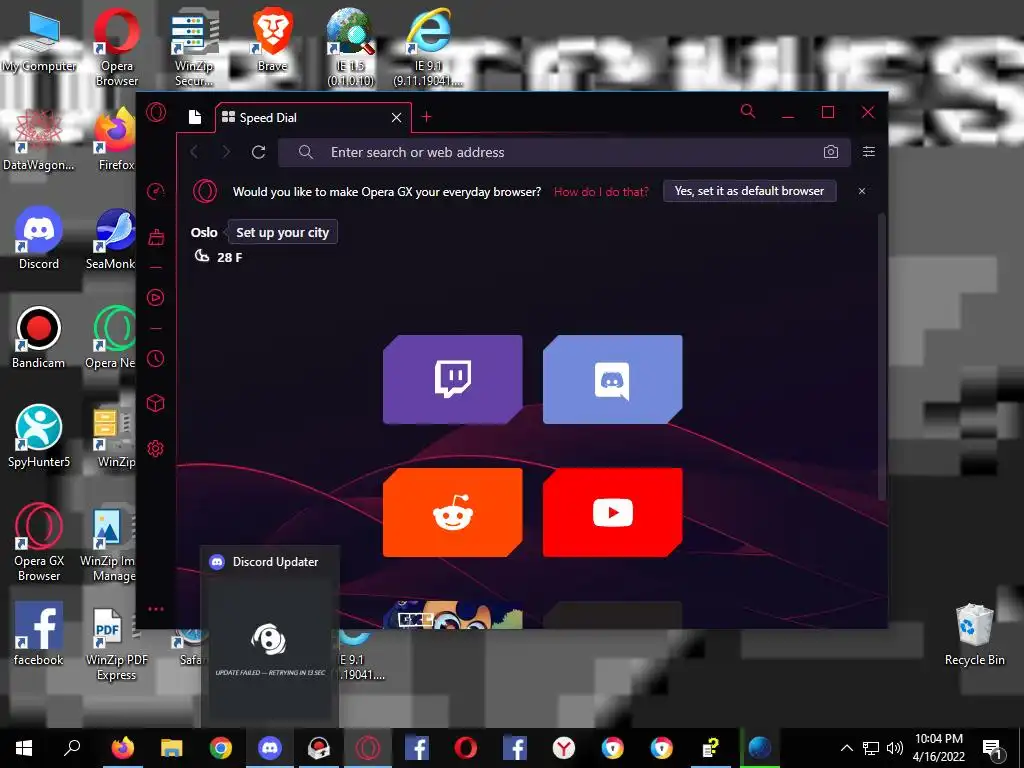Click 'How do I do that?' link
The height and width of the screenshot is (768, 1024).
point(601,191)
